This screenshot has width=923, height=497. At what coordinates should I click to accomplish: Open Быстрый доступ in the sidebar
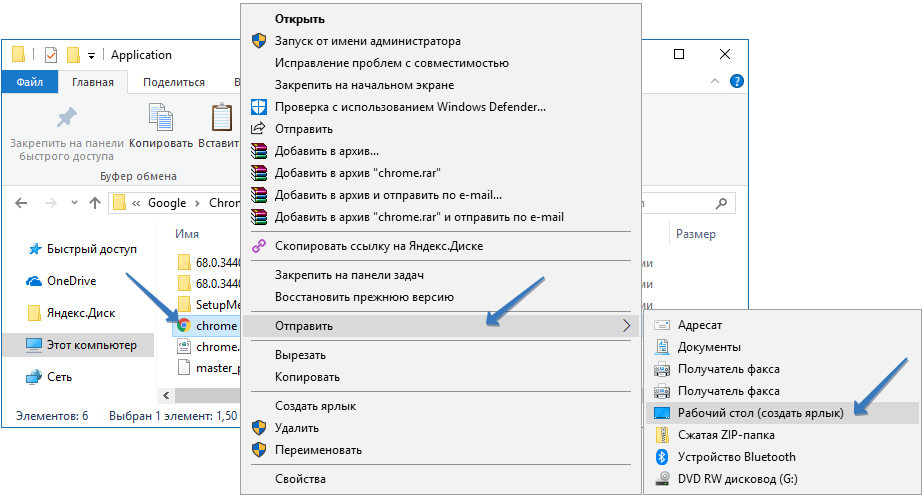(x=91, y=249)
